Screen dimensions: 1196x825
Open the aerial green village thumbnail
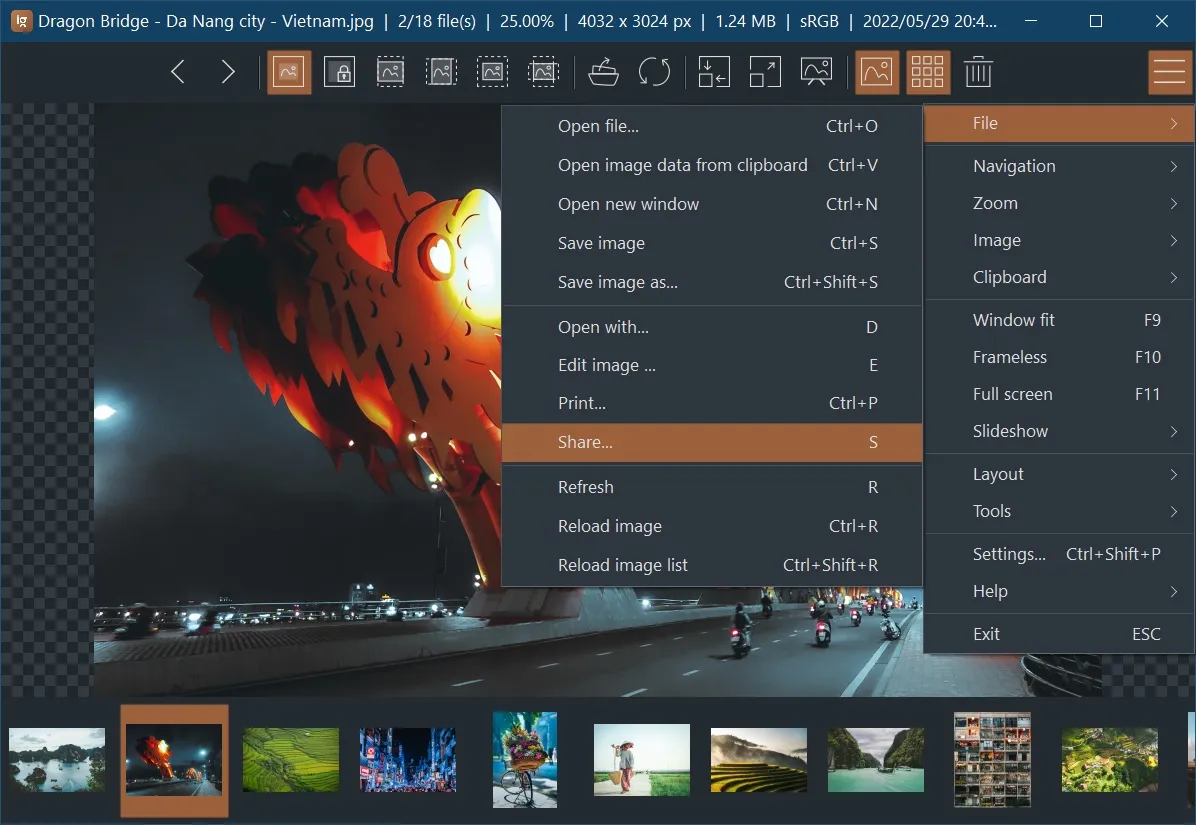[1110, 759]
